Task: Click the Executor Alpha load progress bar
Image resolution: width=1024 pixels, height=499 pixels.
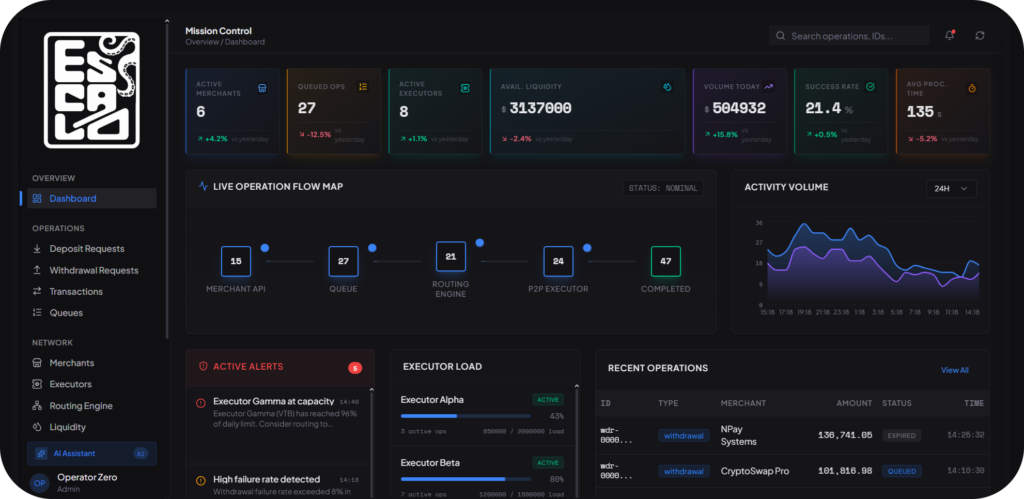Action: [466, 416]
